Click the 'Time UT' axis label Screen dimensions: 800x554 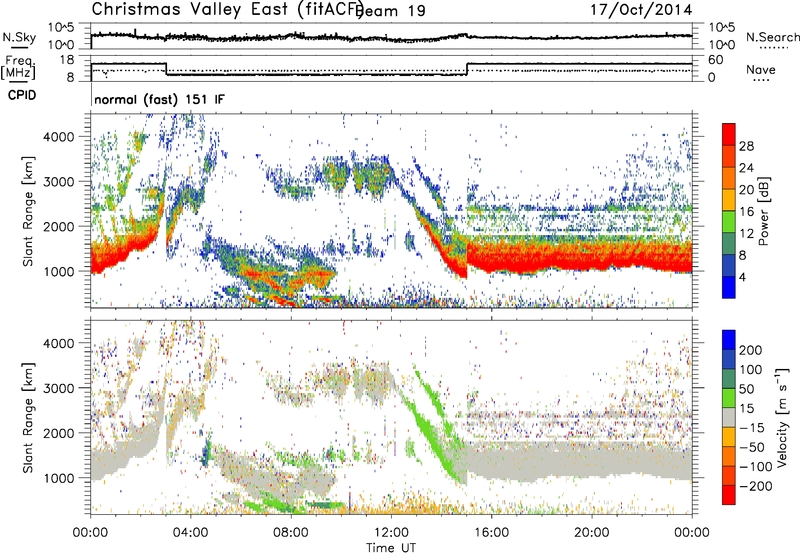pos(391,548)
